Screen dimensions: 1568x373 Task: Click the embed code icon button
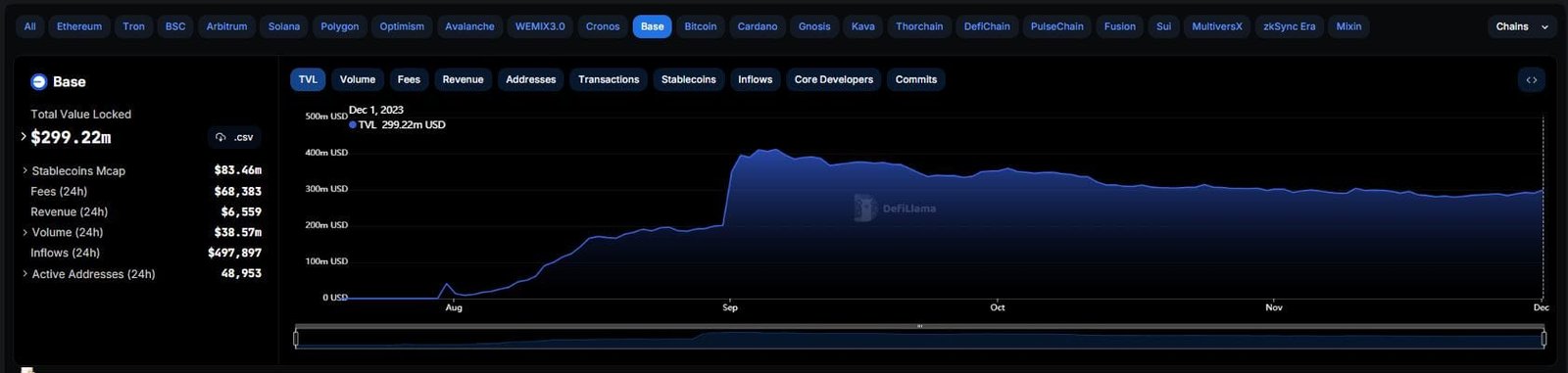(x=1531, y=80)
